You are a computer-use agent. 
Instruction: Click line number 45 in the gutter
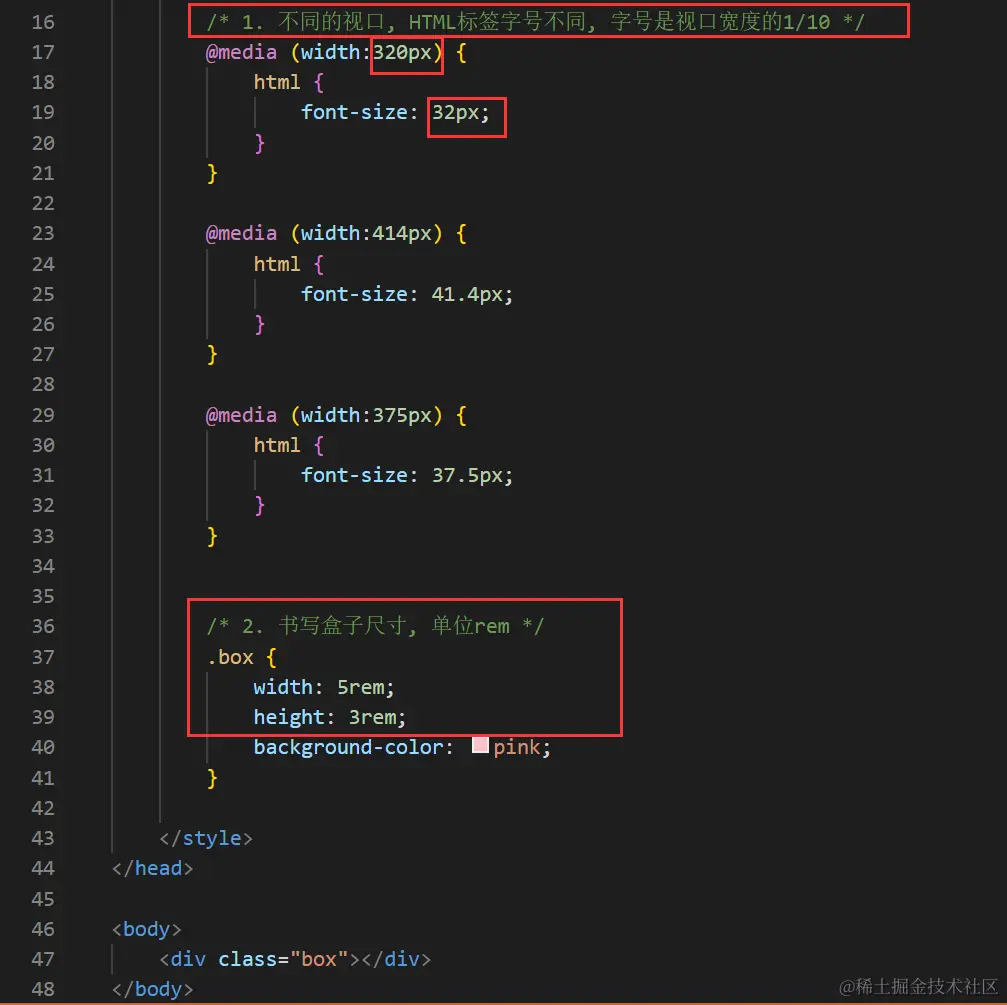pos(43,899)
